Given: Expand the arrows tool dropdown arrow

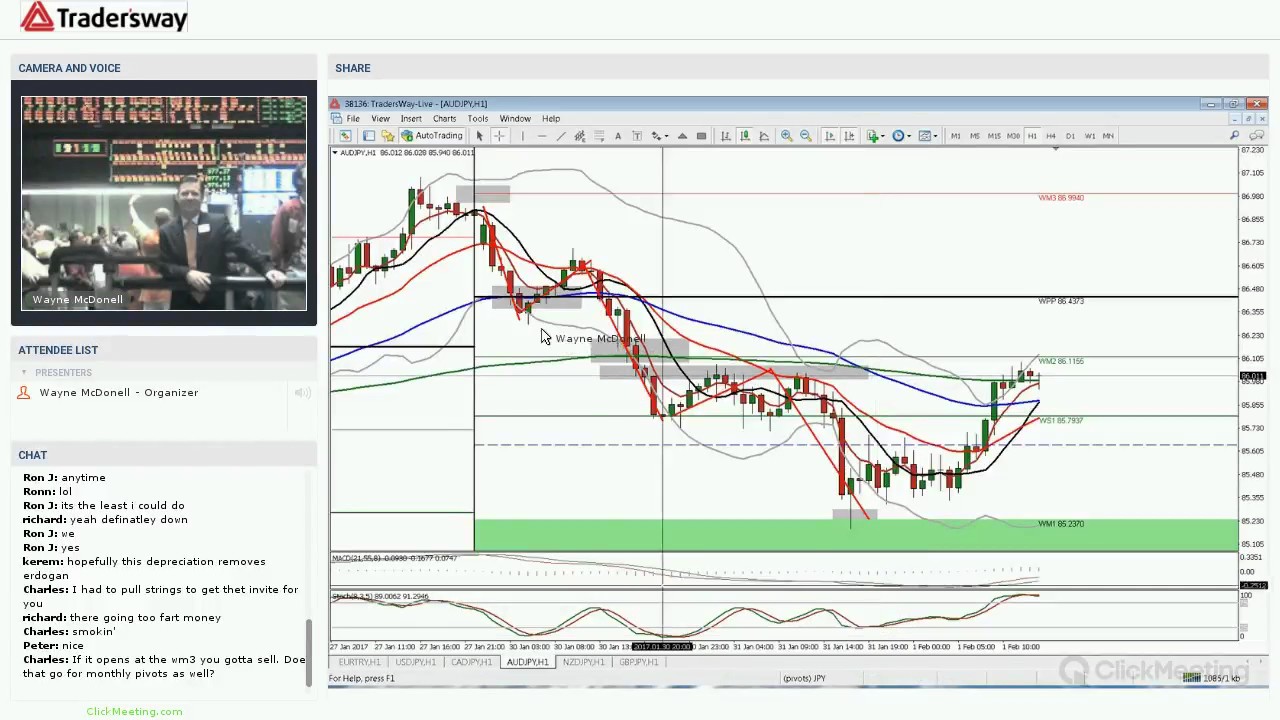Looking at the screenshot, I should click(x=666, y=136).
